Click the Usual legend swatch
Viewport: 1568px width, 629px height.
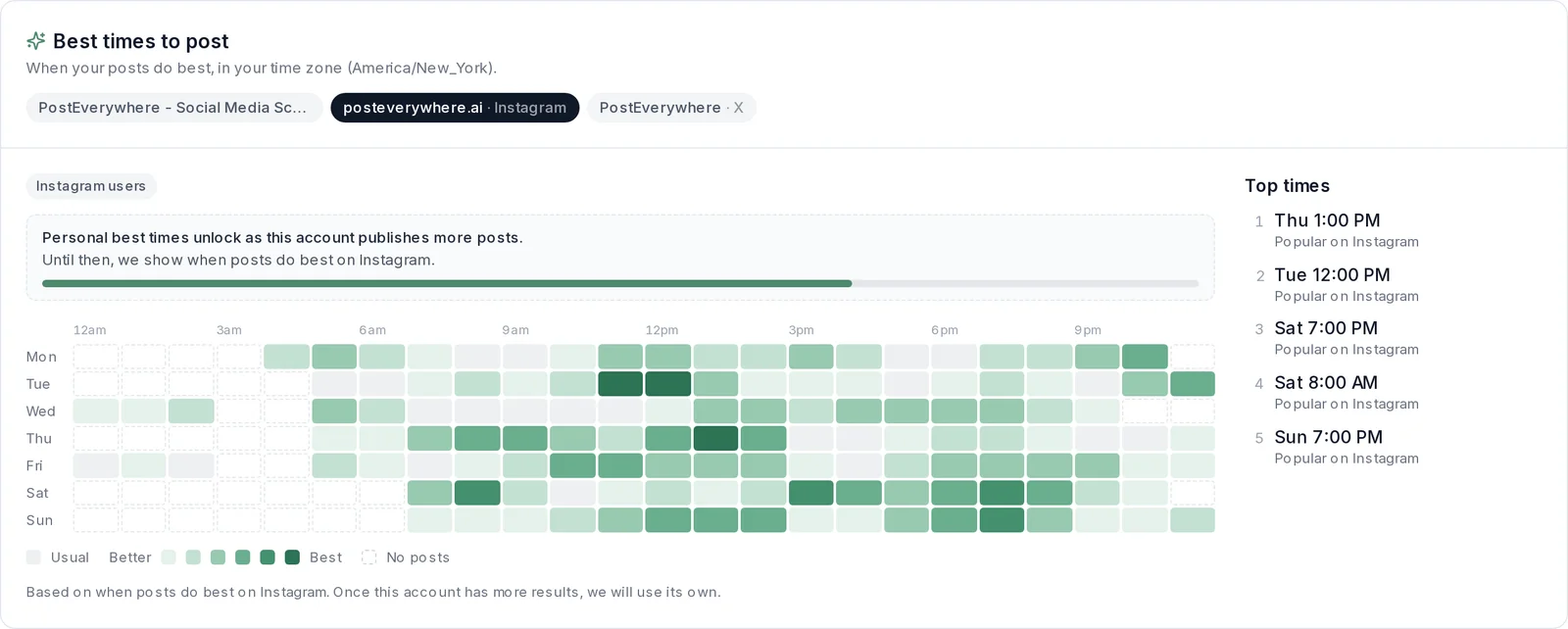click(x=33, y=557)
